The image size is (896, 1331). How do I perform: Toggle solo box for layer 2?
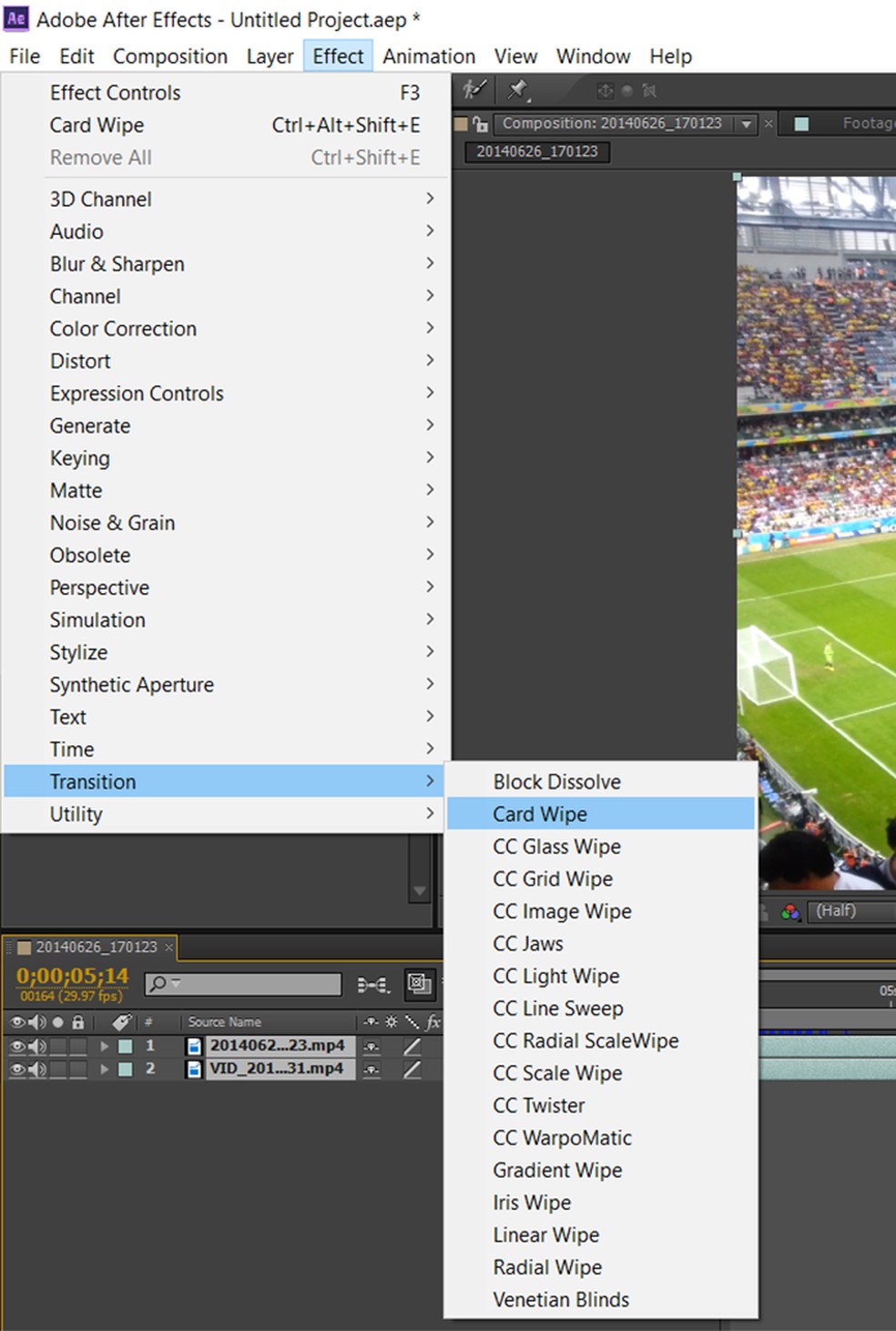point(58,1069)
